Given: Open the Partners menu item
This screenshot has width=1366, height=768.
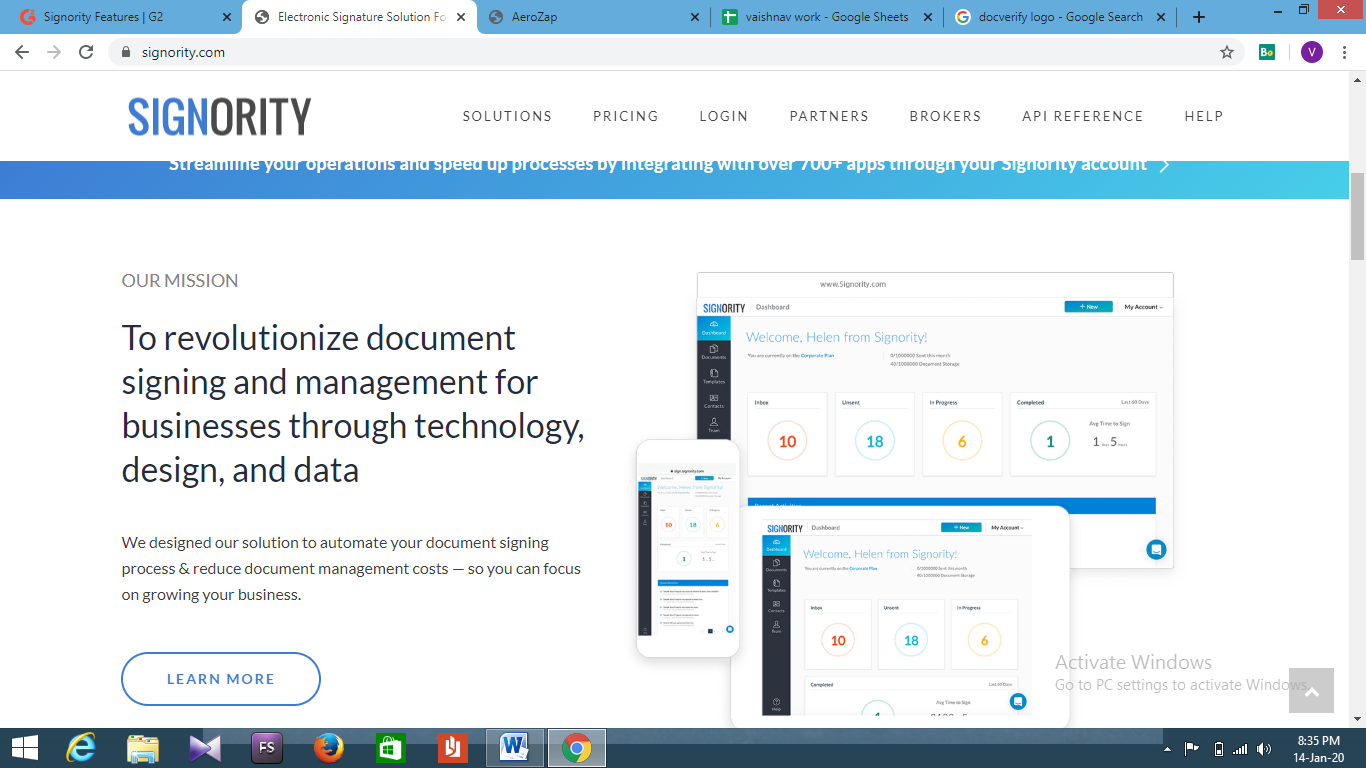Looking at the screenshot, I should [x=829, y=116].
